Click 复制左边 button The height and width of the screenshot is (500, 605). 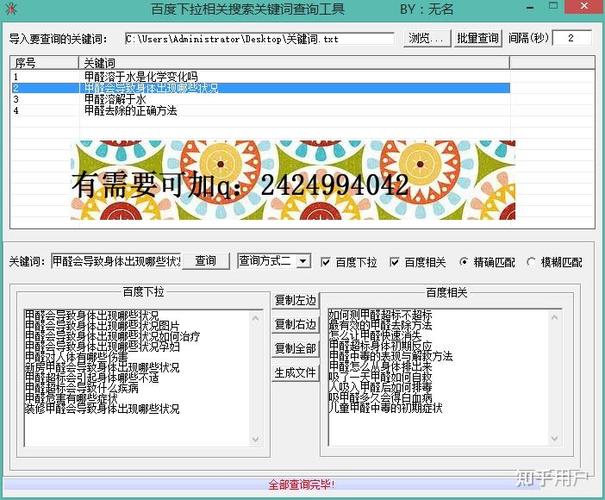click(296, 300)
